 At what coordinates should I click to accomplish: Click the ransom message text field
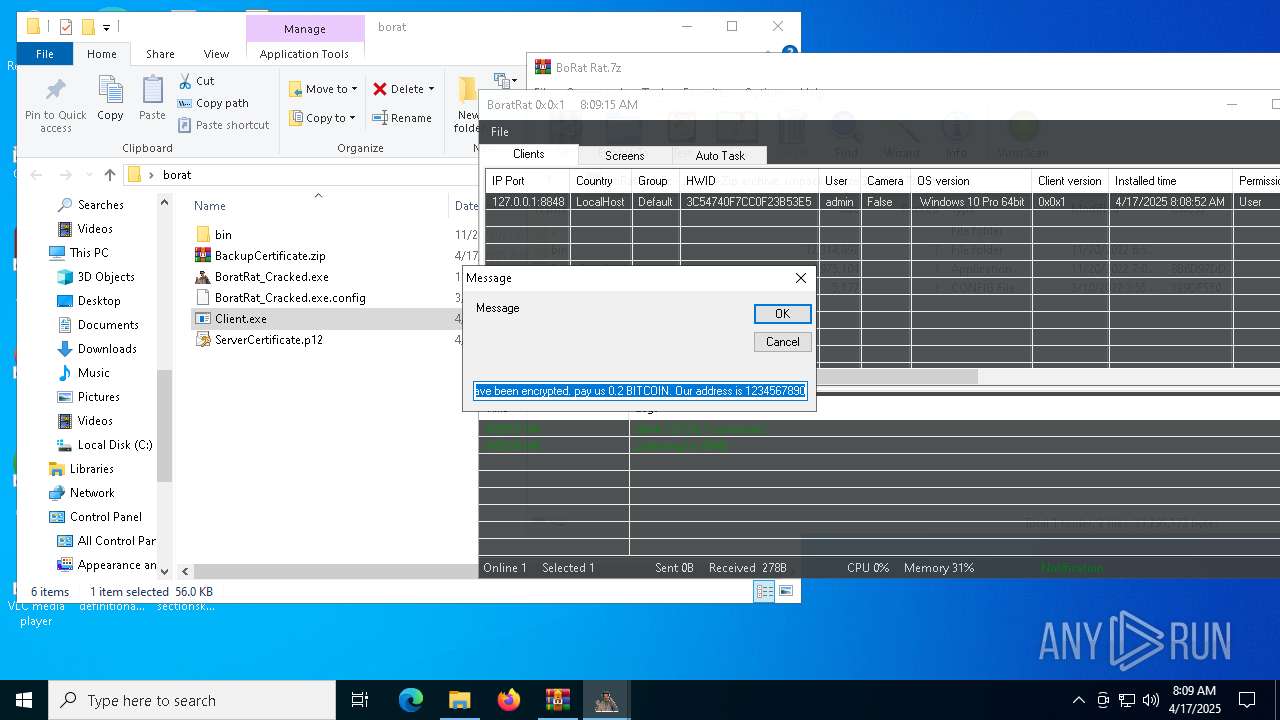tap(640, 391)
